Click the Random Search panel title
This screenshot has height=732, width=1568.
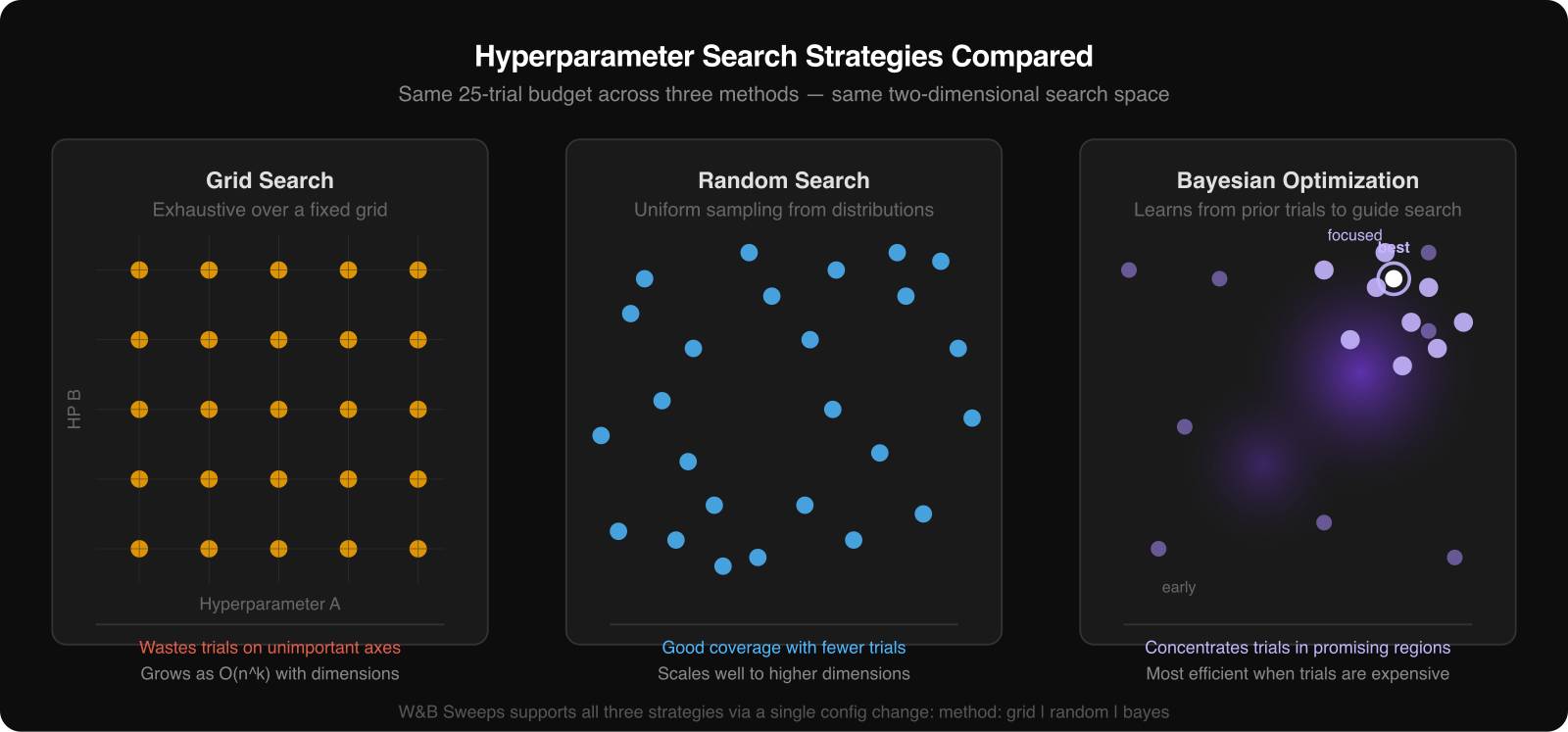point(784,180)
